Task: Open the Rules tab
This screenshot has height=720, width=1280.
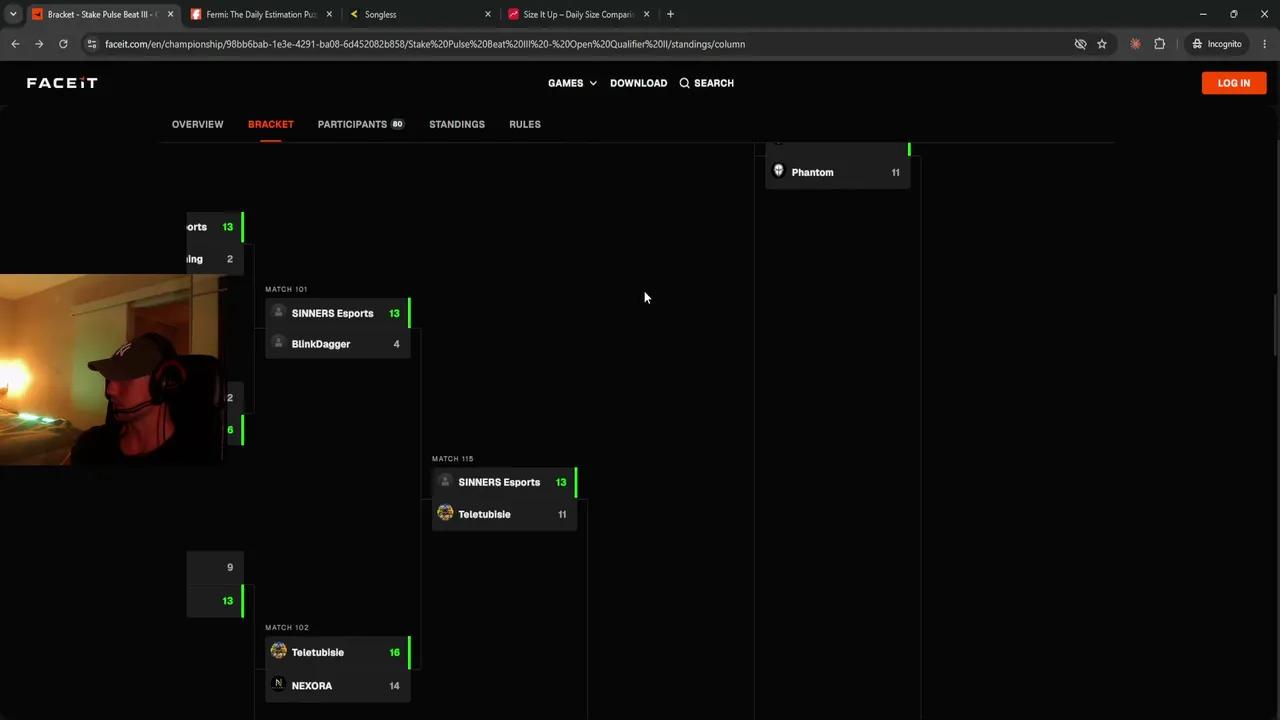Action: click(x=525, y=124)
